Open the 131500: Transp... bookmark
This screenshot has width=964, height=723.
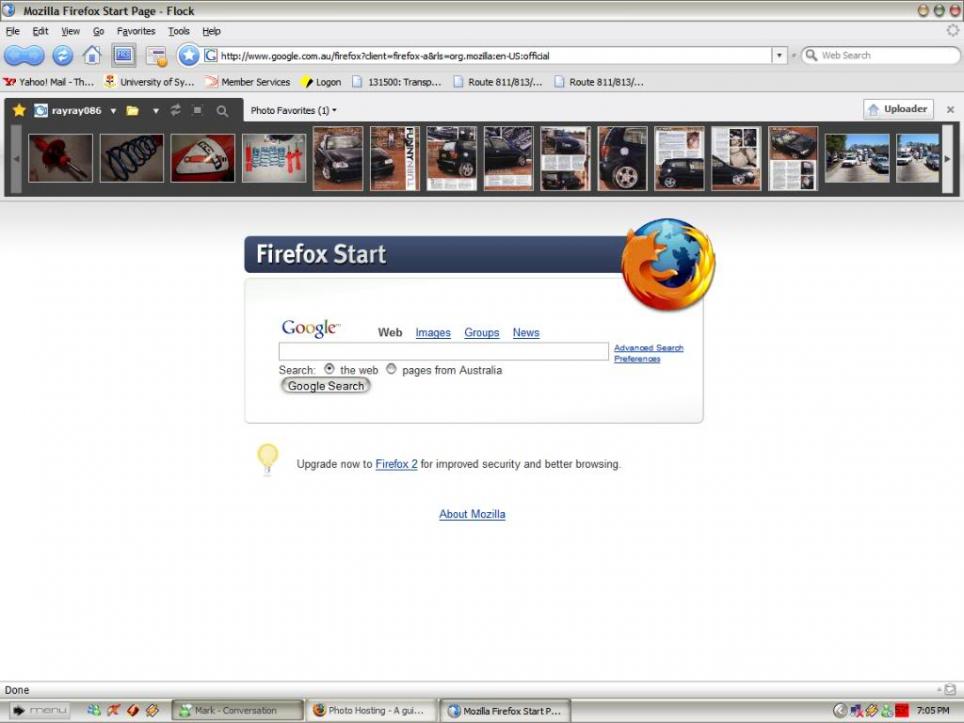click(397, 82)
